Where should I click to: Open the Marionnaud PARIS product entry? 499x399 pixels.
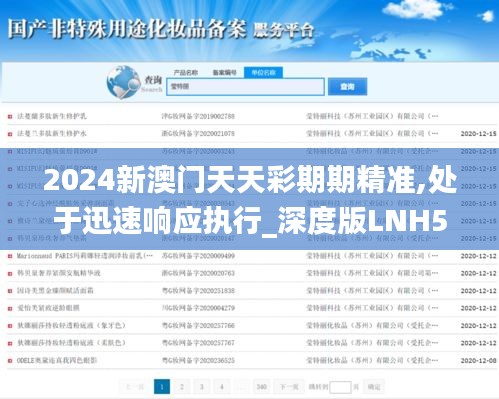click(85, 256)
